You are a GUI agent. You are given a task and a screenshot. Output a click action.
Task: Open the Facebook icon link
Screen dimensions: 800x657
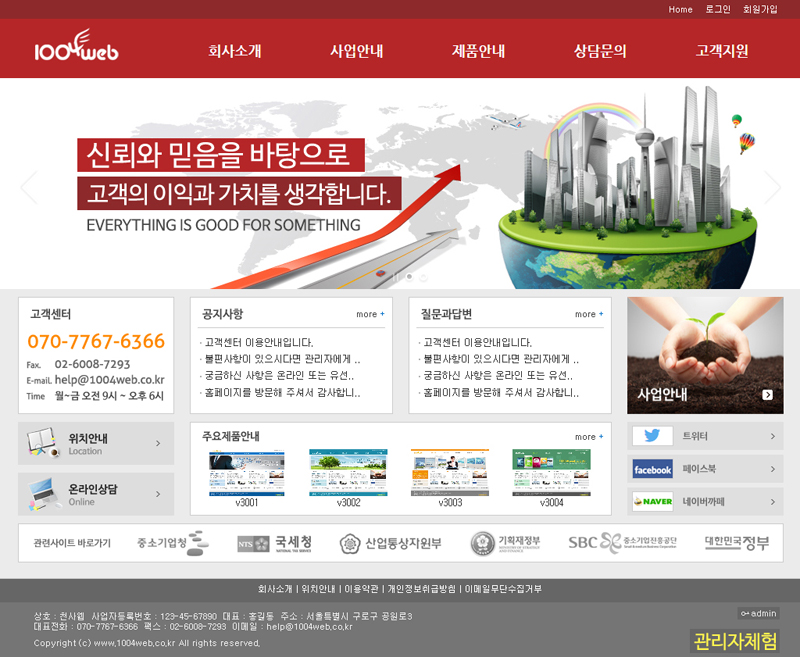(x=652, y=469)
